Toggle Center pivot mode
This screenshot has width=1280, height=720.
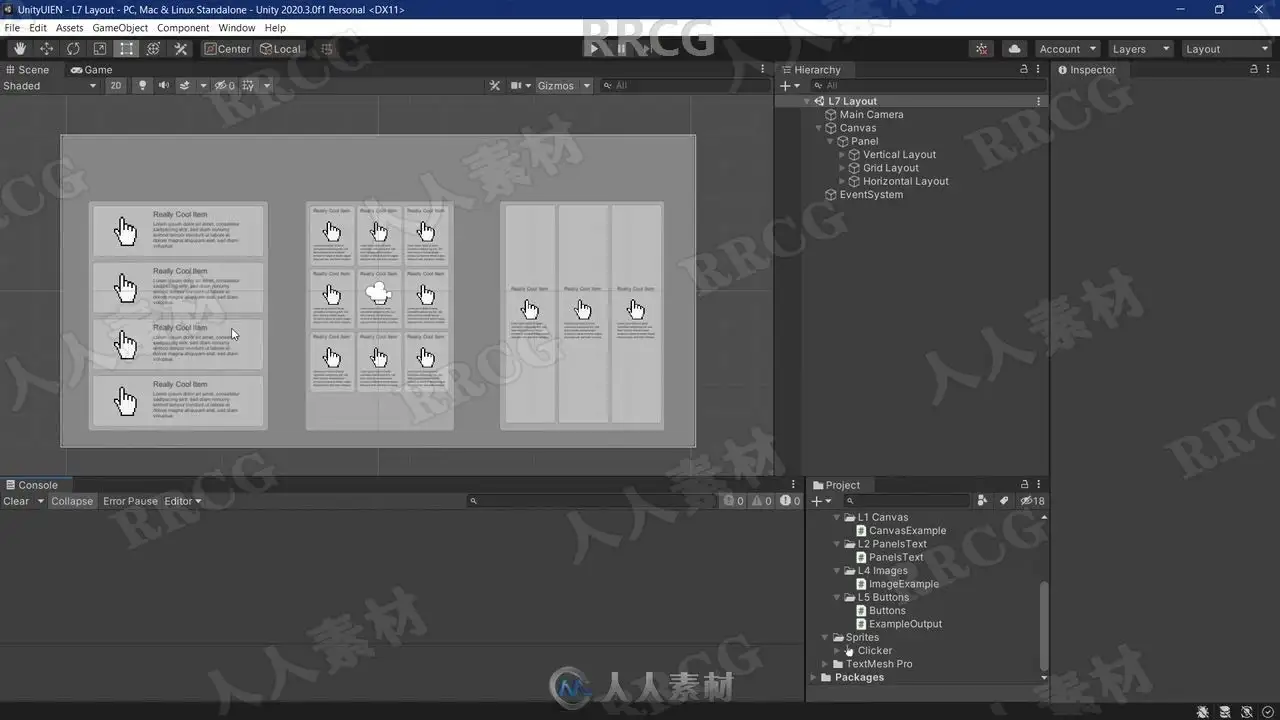pos(228,49)
